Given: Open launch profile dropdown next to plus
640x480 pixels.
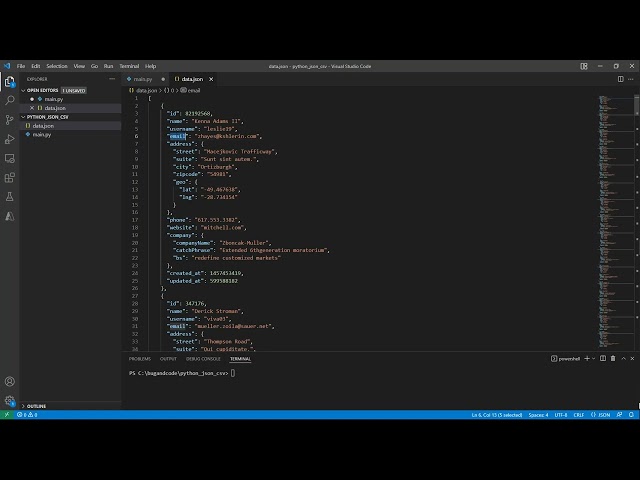Looking at the screenshot, I should coord(593,358).
